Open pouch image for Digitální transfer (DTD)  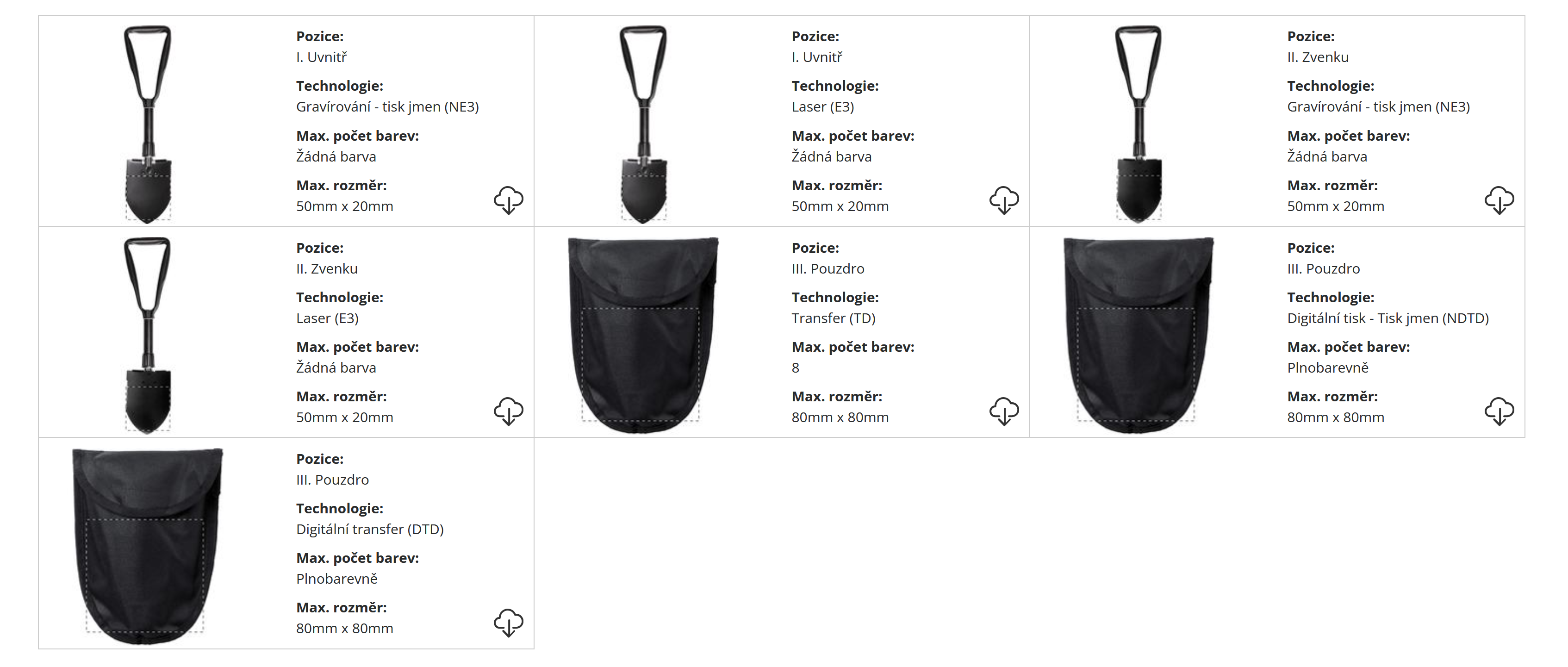pos(147,547)
